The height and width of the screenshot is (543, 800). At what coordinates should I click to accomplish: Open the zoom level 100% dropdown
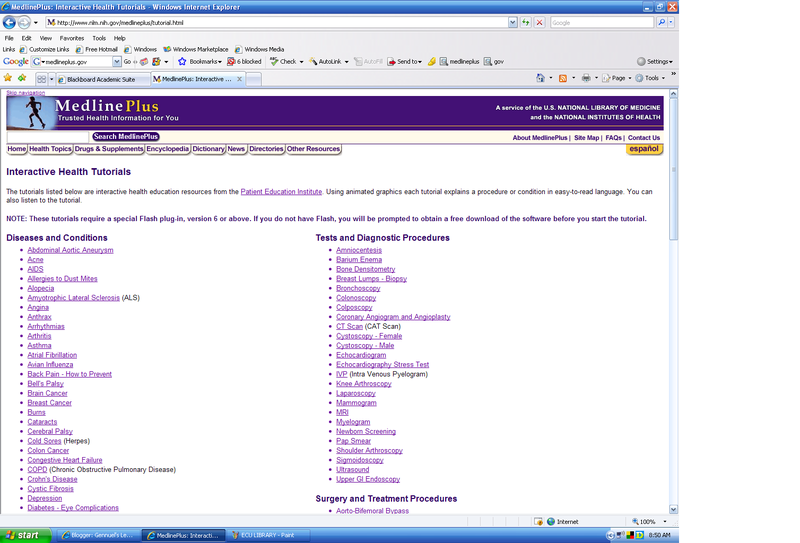click(665, 522)
